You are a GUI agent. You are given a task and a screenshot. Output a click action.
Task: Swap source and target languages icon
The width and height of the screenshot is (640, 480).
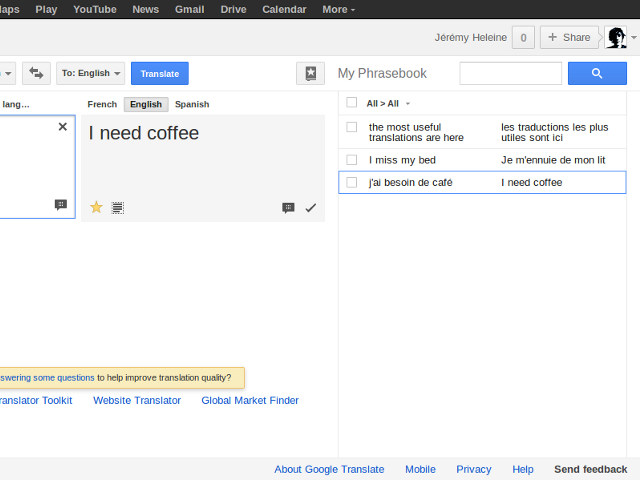tap(36, 73)
